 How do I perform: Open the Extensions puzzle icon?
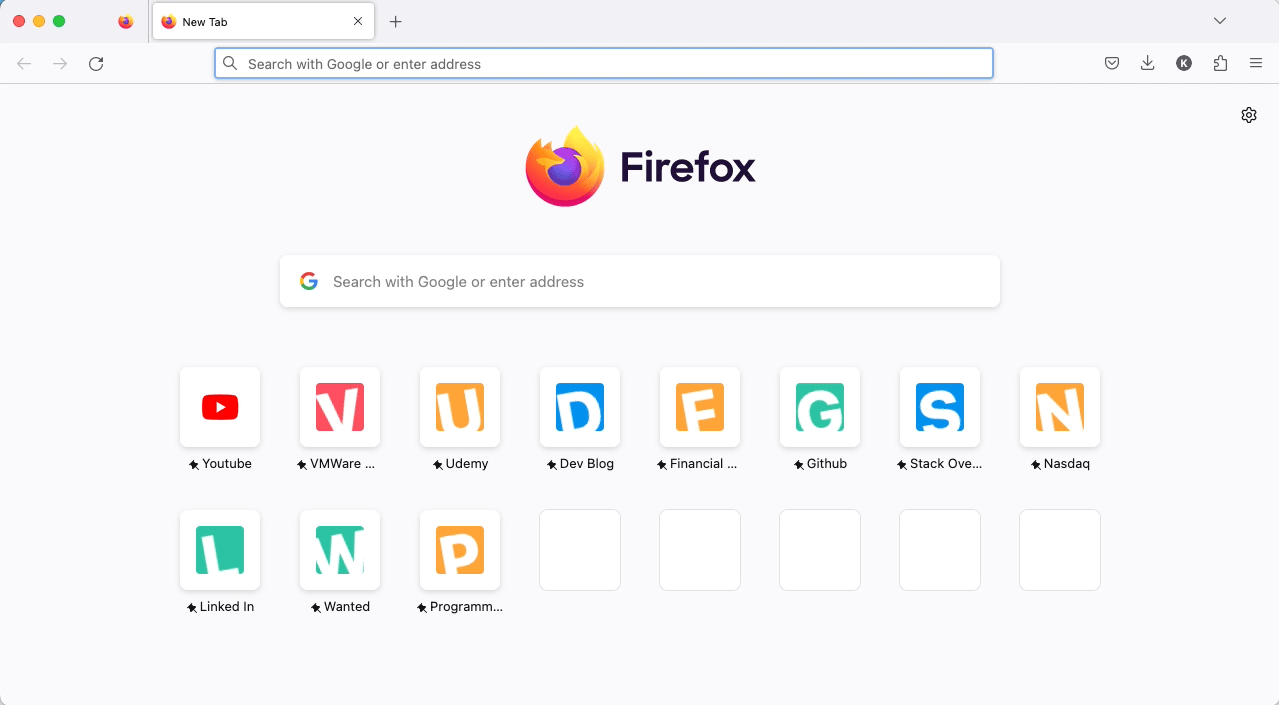point(1220,64)
